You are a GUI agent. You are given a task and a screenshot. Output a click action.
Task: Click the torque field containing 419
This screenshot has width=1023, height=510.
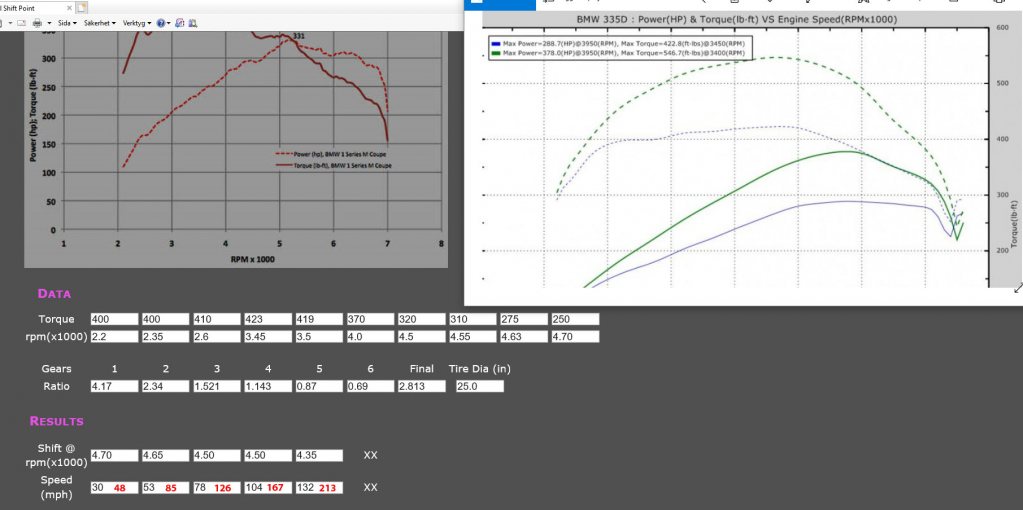pyautogui.click(x=318, y=320)
